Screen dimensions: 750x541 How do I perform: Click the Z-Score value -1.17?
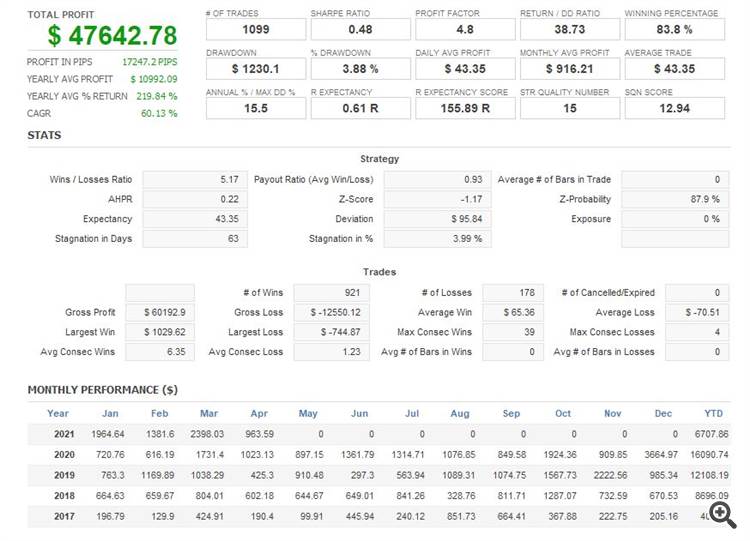(x=437, y=199)
